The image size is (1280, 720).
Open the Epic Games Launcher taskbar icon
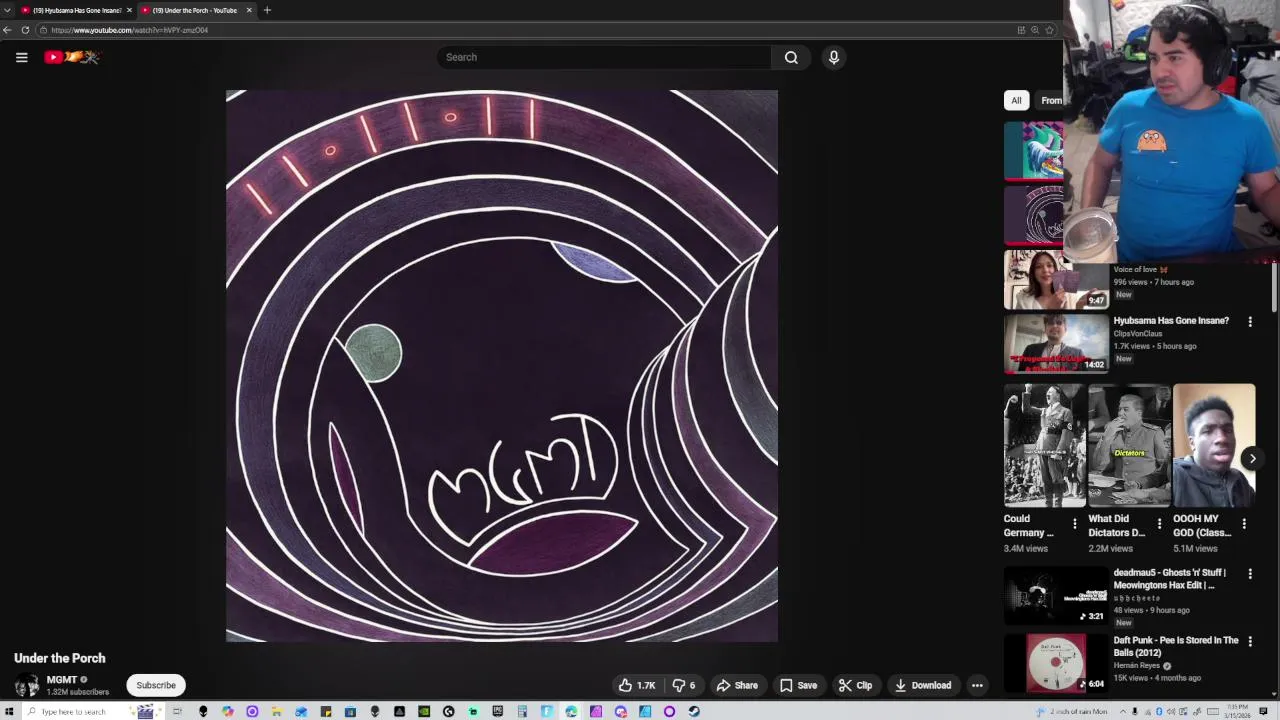[497, 711]
